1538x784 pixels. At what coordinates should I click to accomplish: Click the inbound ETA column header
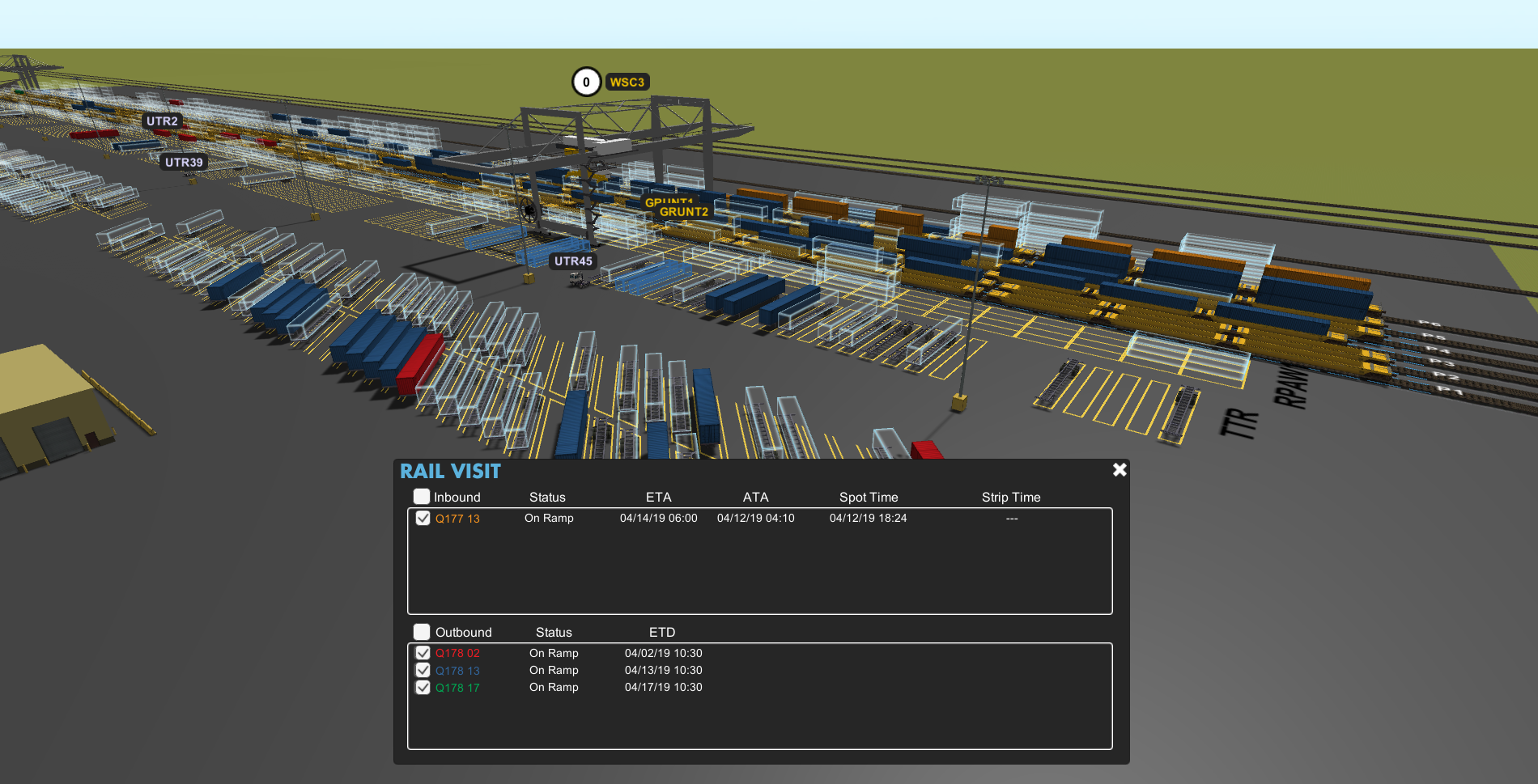coord(658,497)
